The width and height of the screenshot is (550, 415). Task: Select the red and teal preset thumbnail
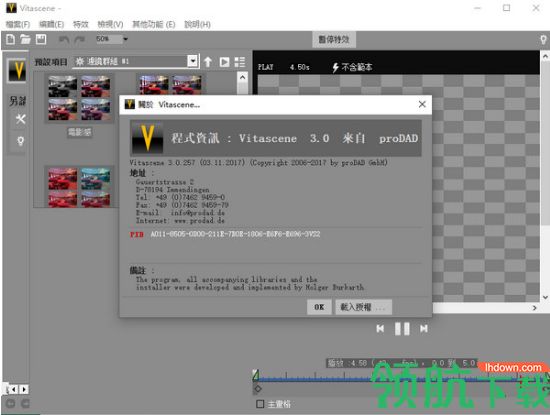coord(79,188)
